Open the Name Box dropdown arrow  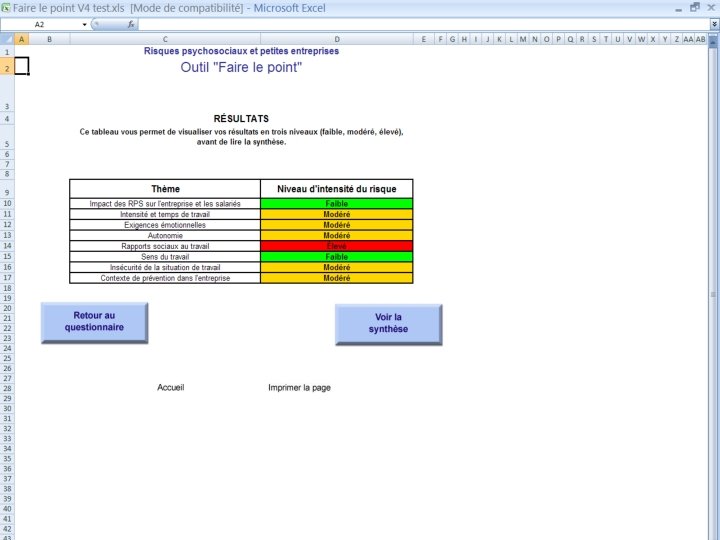84,24
